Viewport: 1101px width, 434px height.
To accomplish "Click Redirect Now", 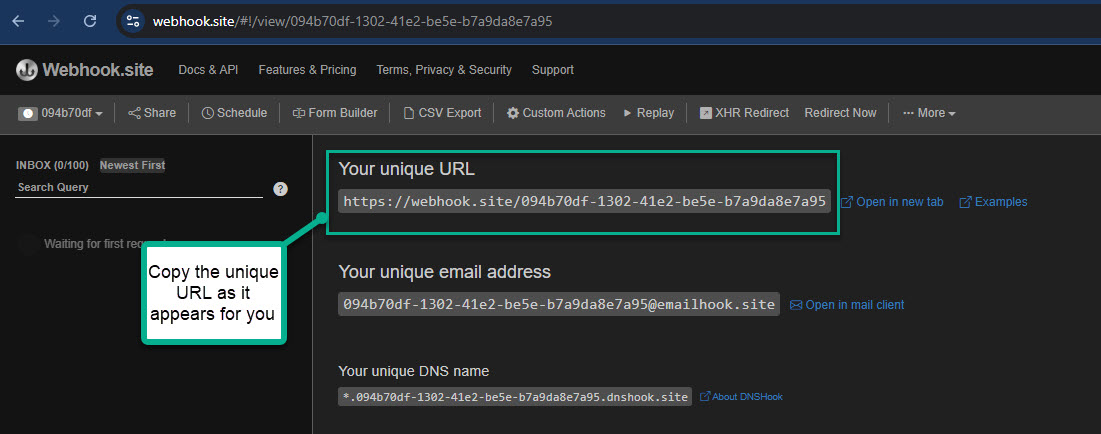I will click(840, 113).
